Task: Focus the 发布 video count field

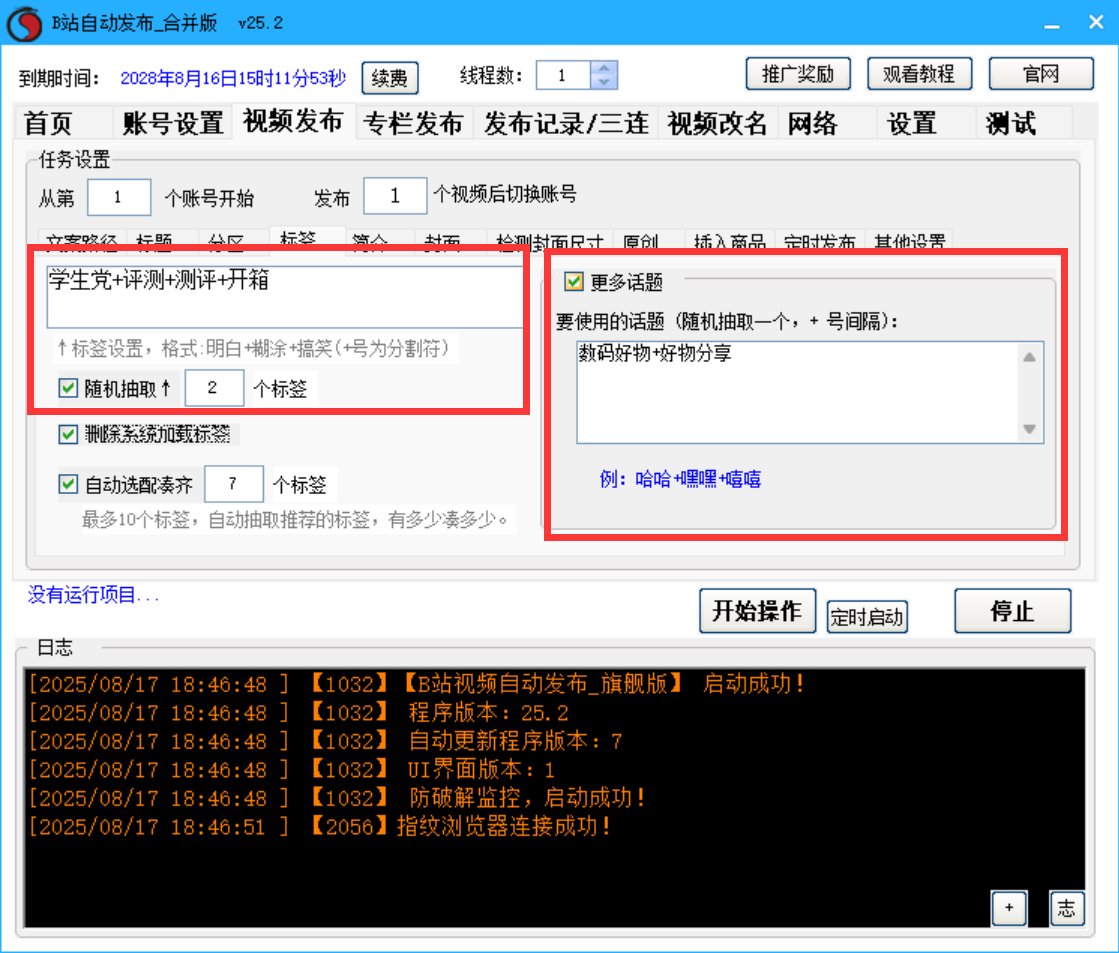Action: 395,196
